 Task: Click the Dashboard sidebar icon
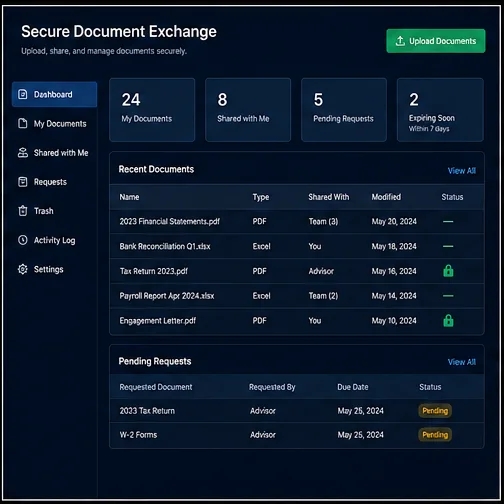coord(23,94)
